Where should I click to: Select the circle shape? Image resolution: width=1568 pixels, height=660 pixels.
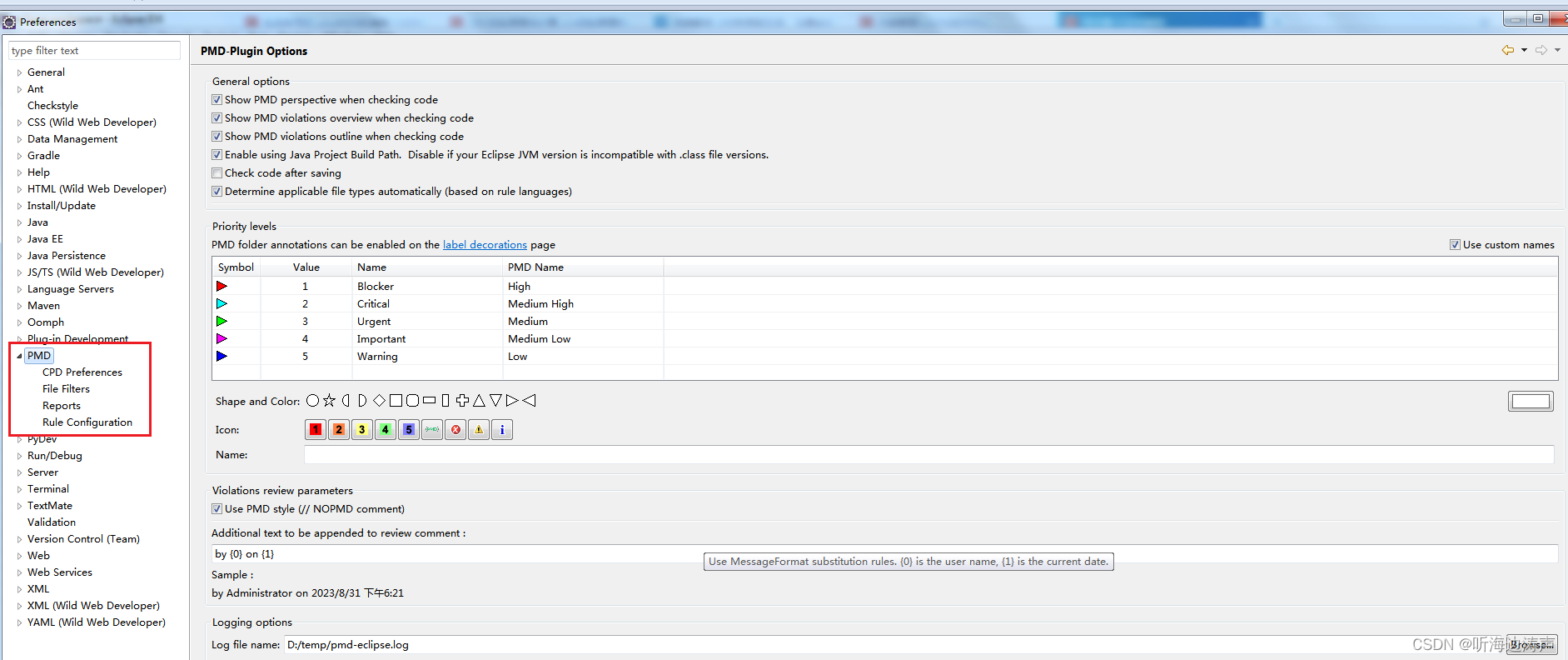[x=312, y=401]
